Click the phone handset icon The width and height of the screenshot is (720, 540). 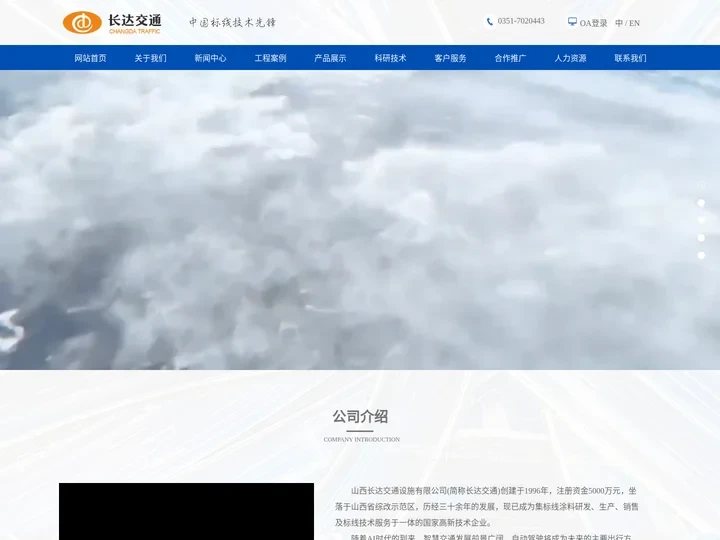(490, 22)
